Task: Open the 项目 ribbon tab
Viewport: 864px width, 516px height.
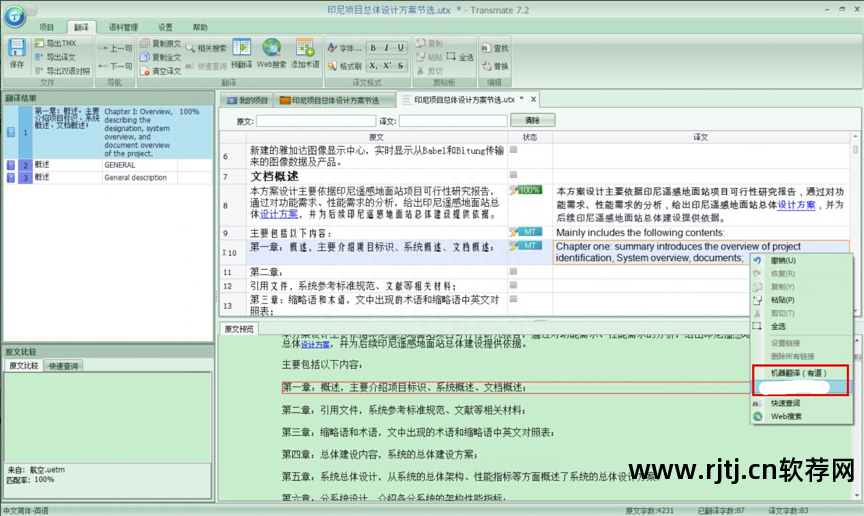Action: [47, 27]
